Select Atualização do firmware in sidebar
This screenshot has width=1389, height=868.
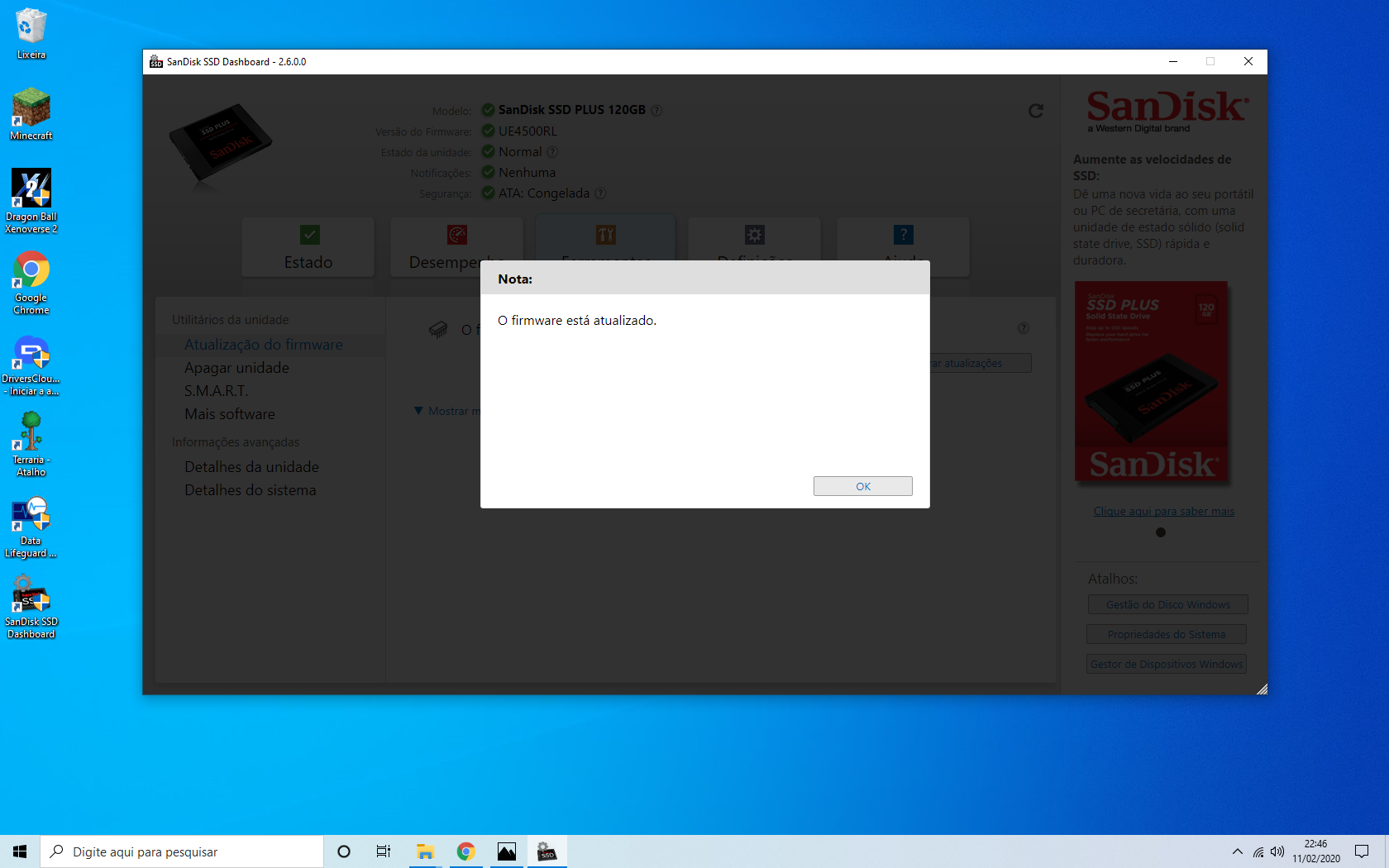(x=264, y=345)
